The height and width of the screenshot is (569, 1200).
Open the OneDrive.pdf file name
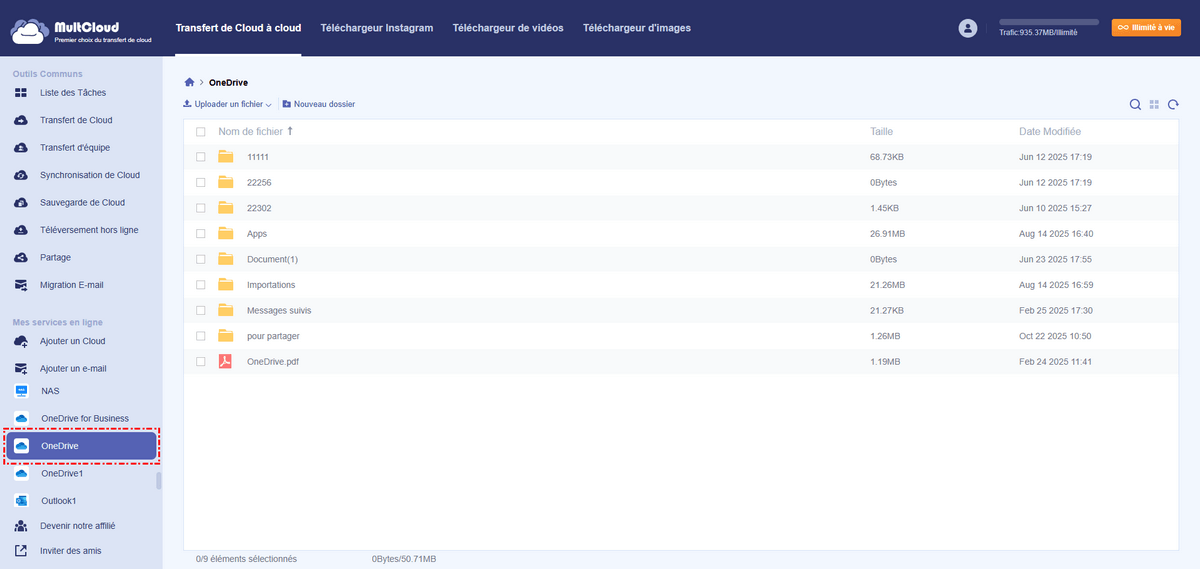click(273, 361)
